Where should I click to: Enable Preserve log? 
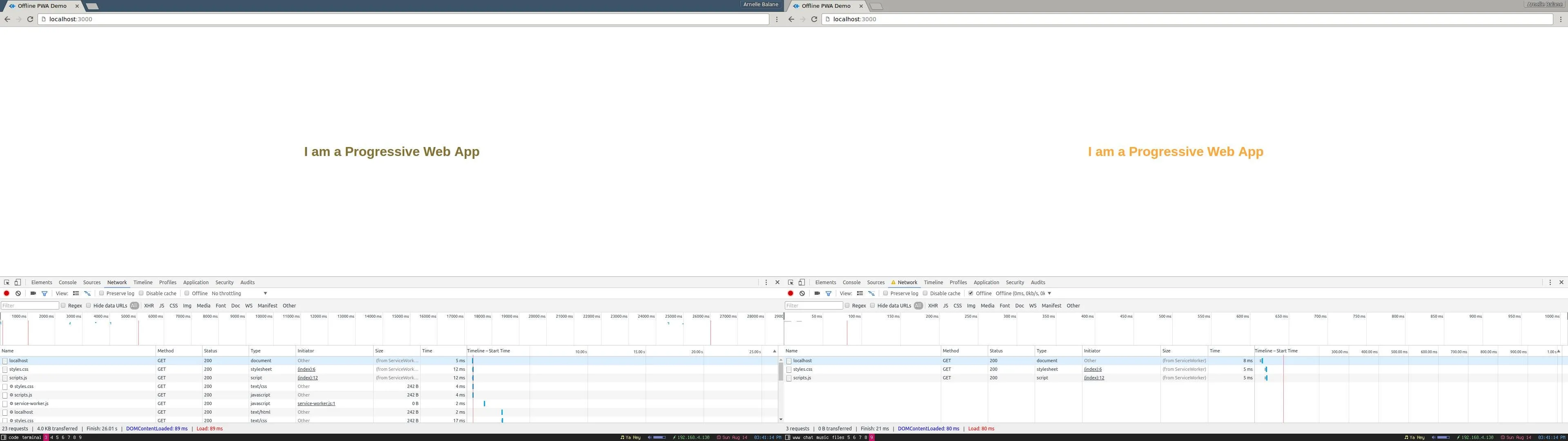(101, 293)
